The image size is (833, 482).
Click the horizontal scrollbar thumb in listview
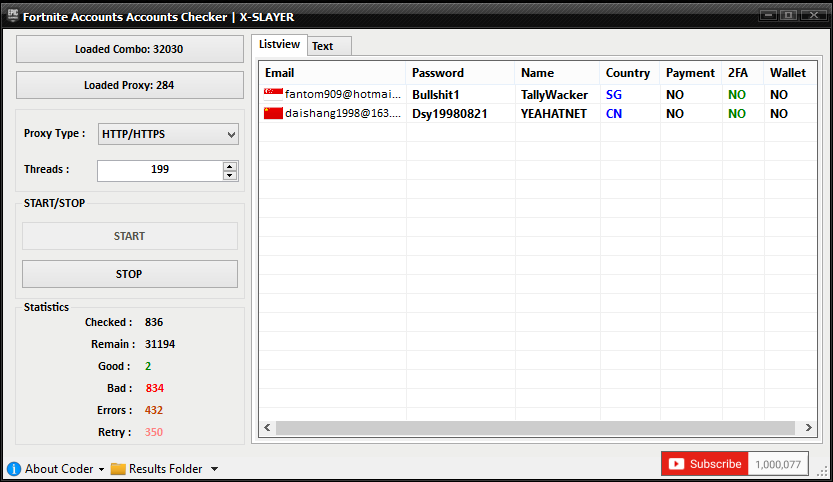[535, 428]
